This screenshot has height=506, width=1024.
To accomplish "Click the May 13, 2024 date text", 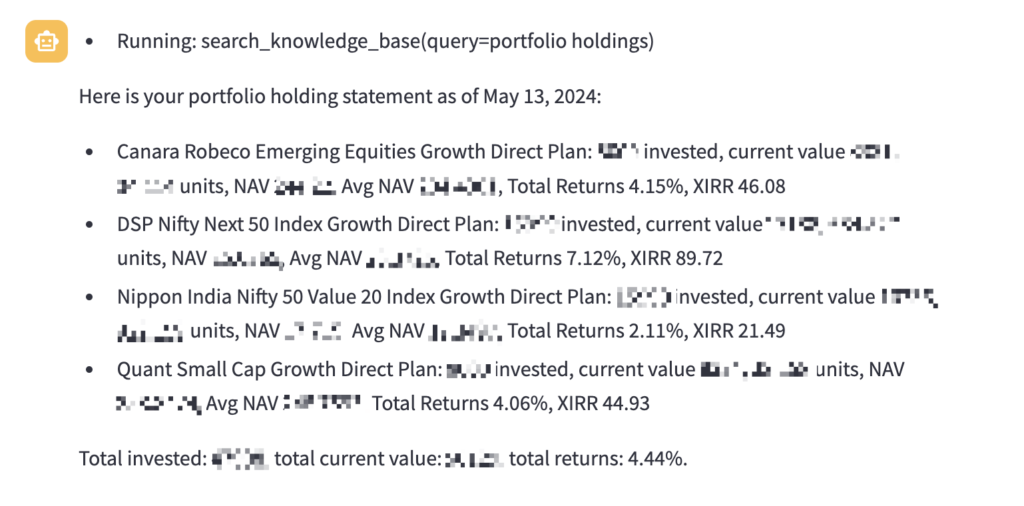I will click(541, 97).
